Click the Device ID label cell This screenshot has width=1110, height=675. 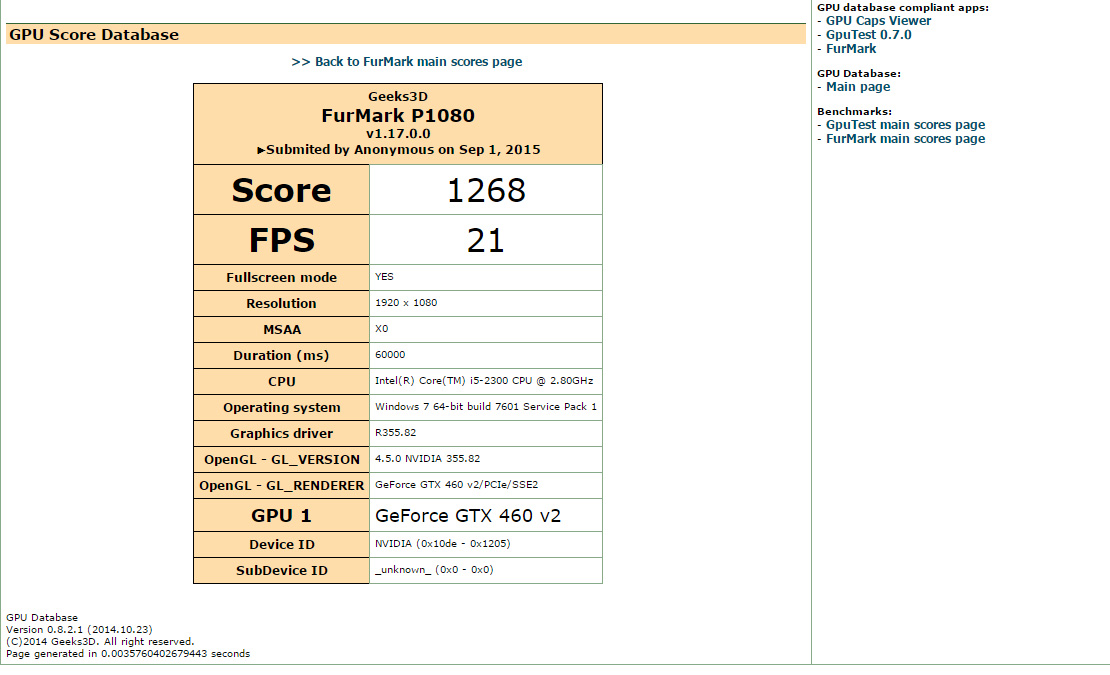pyautogui.click(x=281, y=544)
